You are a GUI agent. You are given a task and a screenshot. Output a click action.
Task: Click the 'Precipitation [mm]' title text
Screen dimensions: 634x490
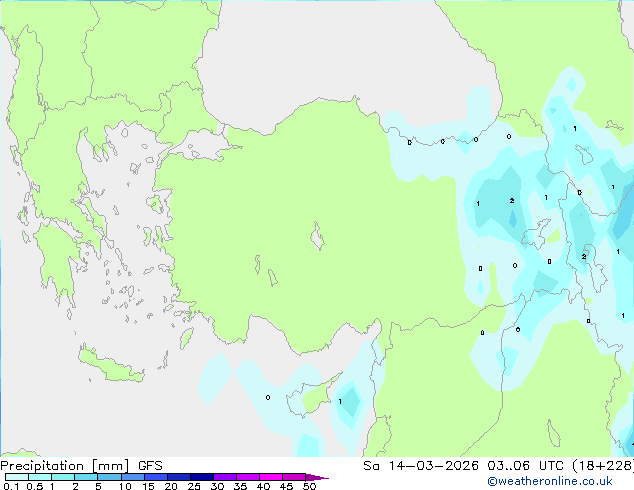(x=65, y=466)
